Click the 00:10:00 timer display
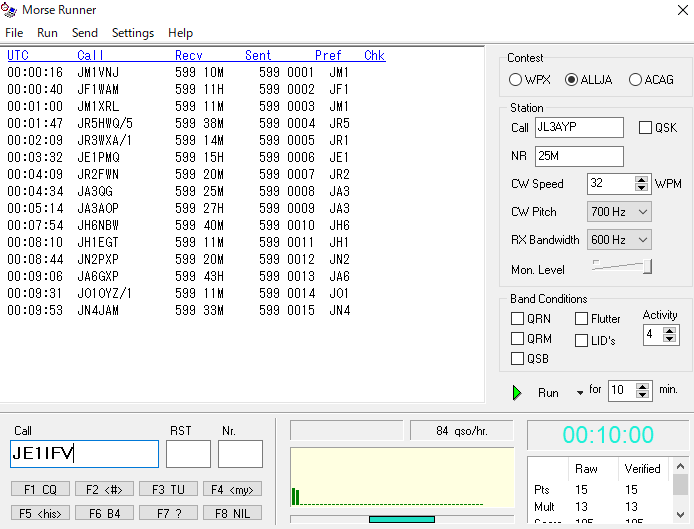 [608, 435]
